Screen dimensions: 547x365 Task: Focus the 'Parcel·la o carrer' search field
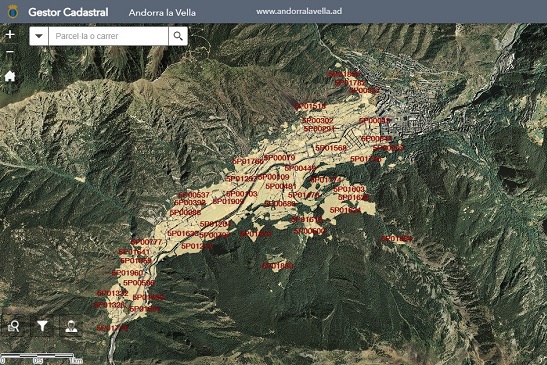[x=108, y=36]
